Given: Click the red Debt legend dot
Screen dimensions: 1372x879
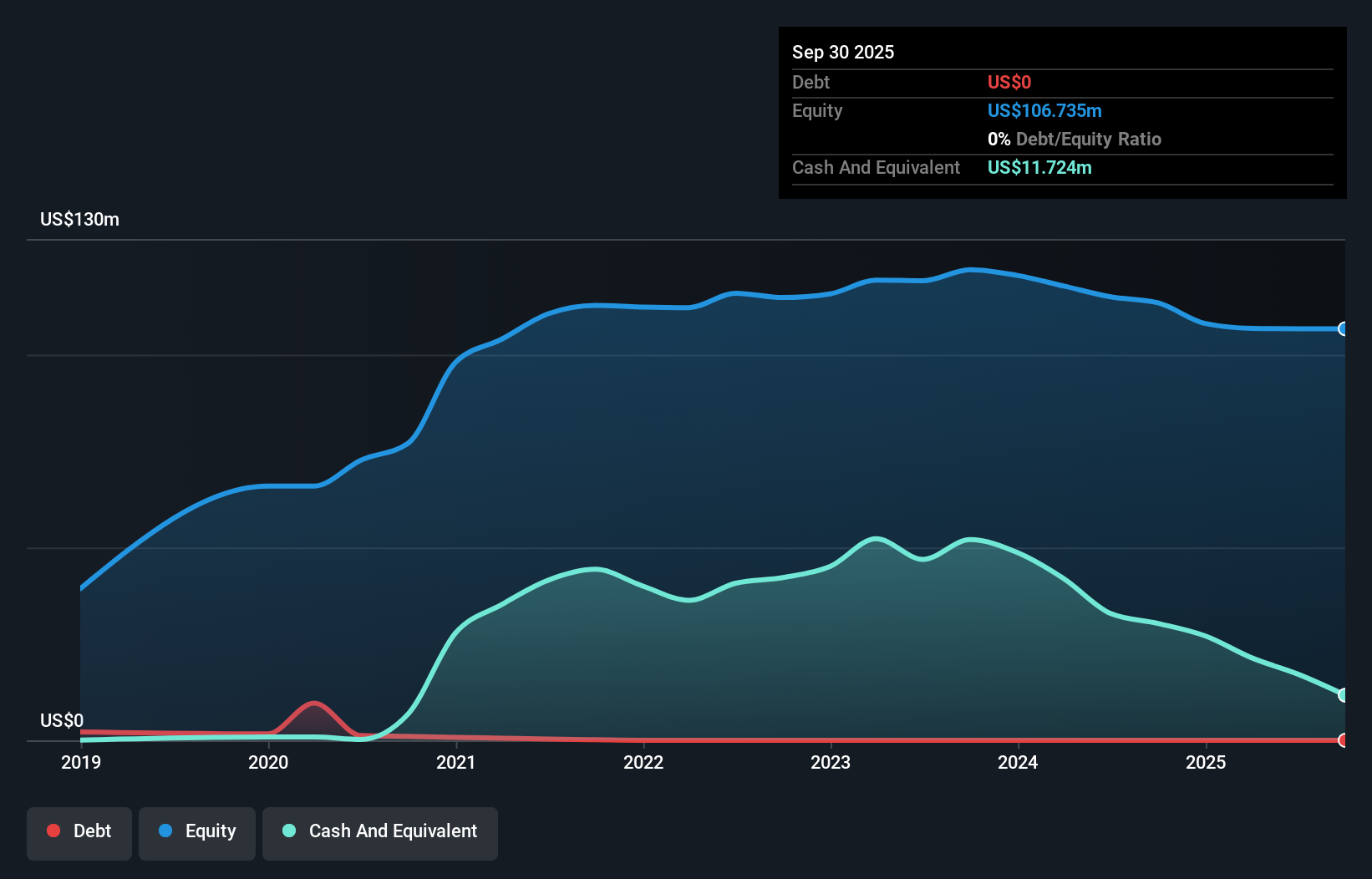Looking at the screenshot, I should 53,831.
